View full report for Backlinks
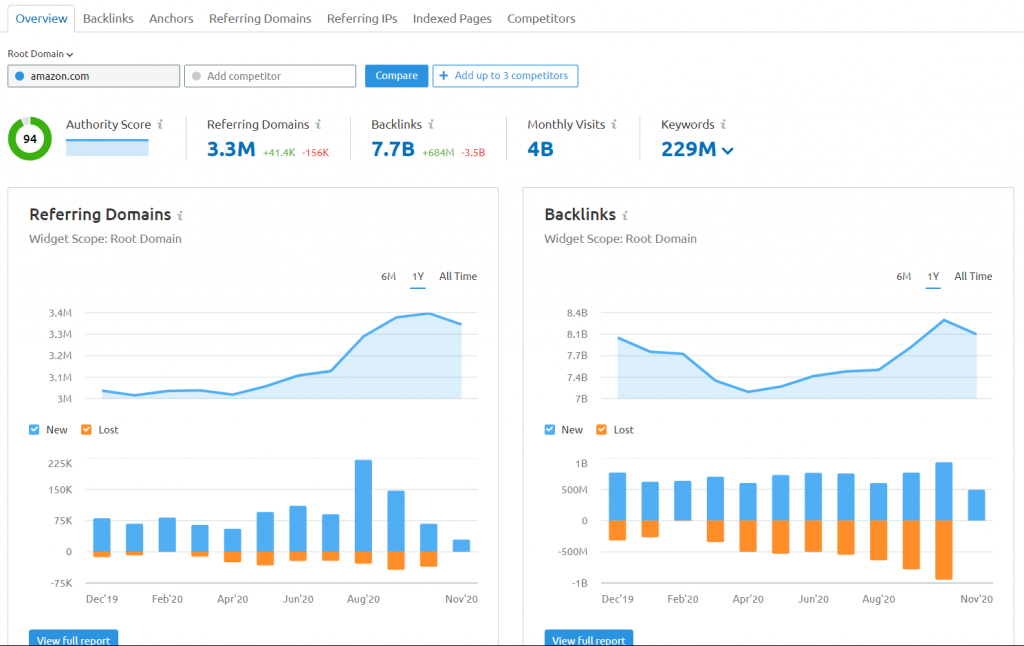 click(x=589, y=638)
